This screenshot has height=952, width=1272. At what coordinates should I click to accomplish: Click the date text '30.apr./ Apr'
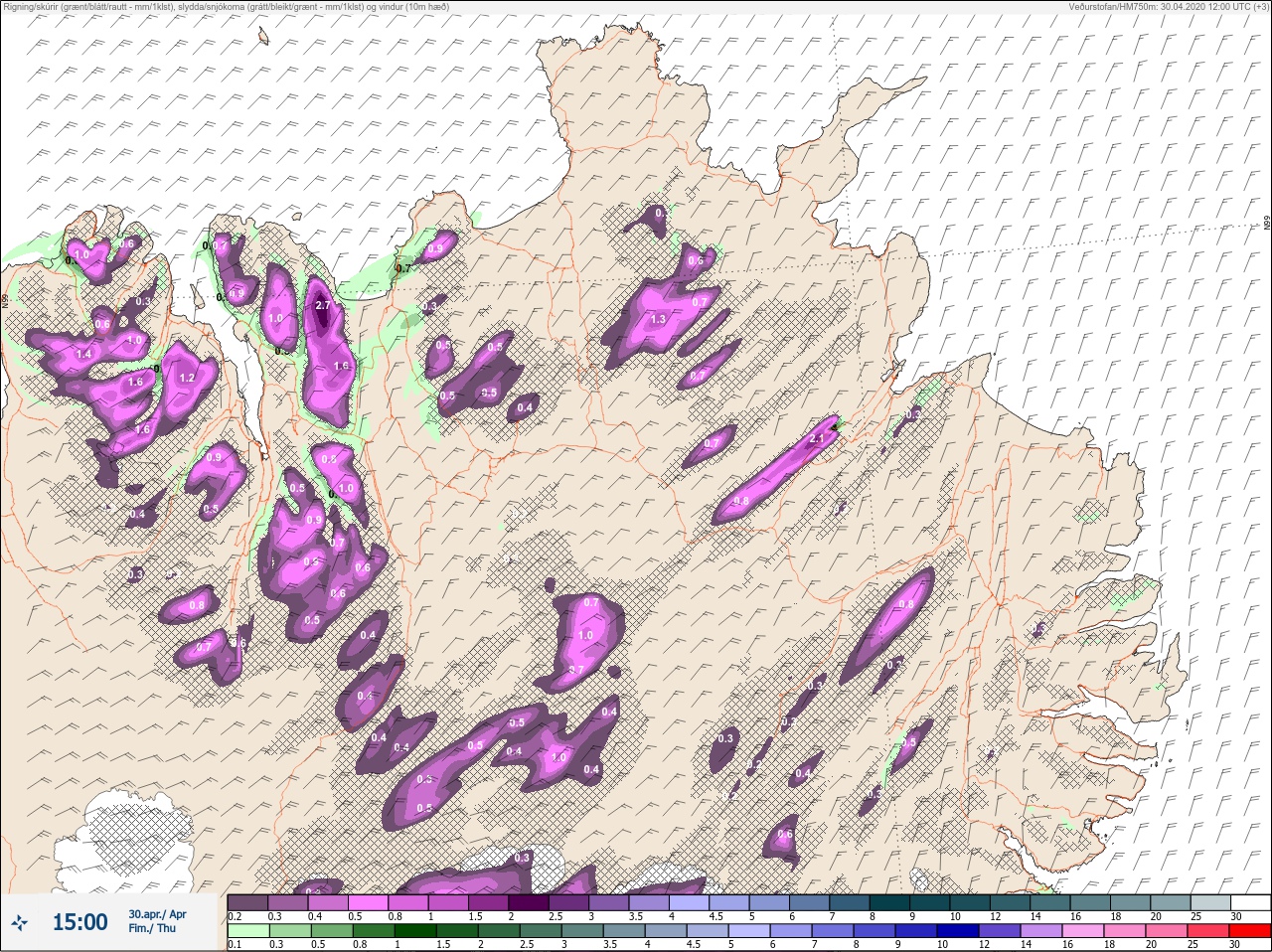pos(157,913)
